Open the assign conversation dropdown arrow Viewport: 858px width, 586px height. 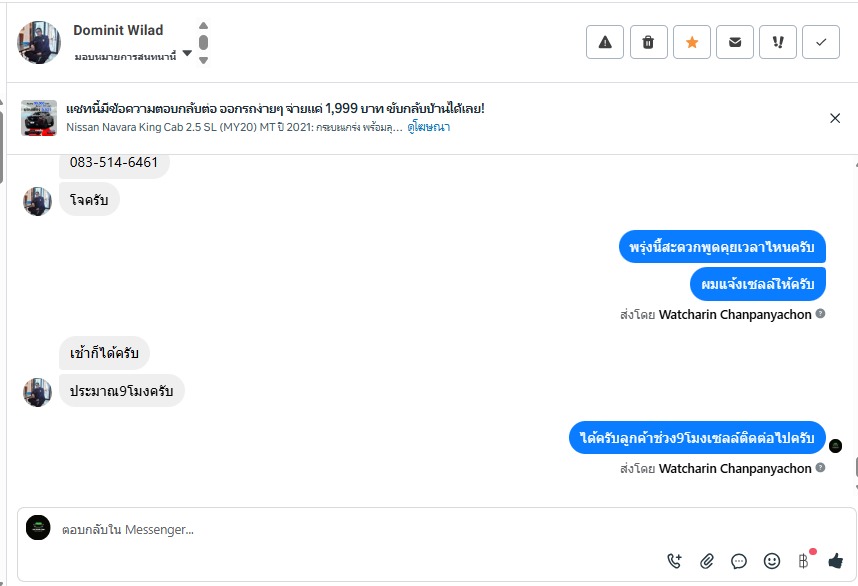click(x=187, y=54)
